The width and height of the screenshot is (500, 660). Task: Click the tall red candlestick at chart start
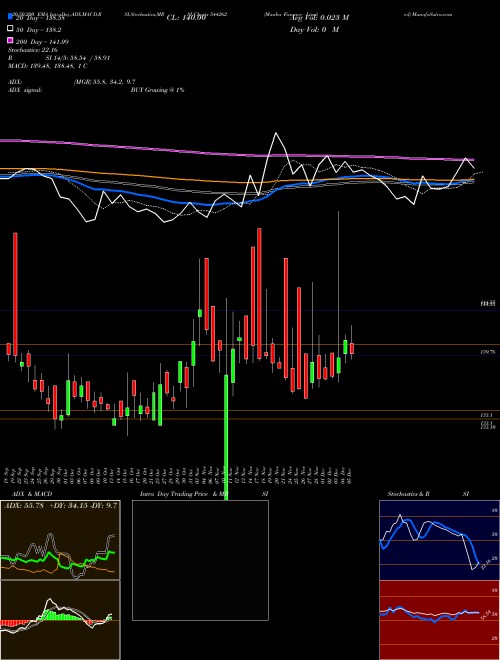click(15, 294)
